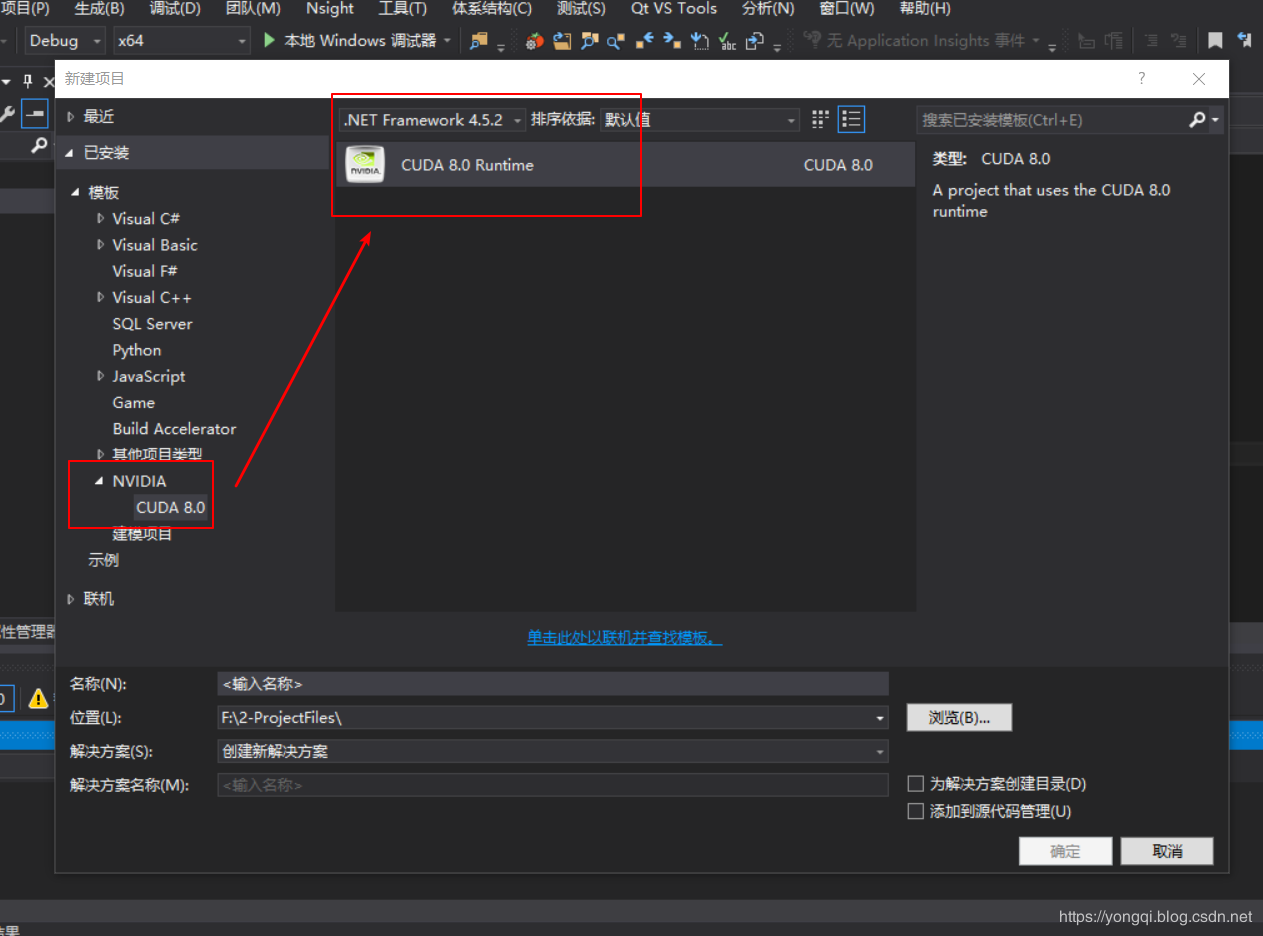
Task: Select Build Accelerator in the tree
Action: [x=174, y=429]
